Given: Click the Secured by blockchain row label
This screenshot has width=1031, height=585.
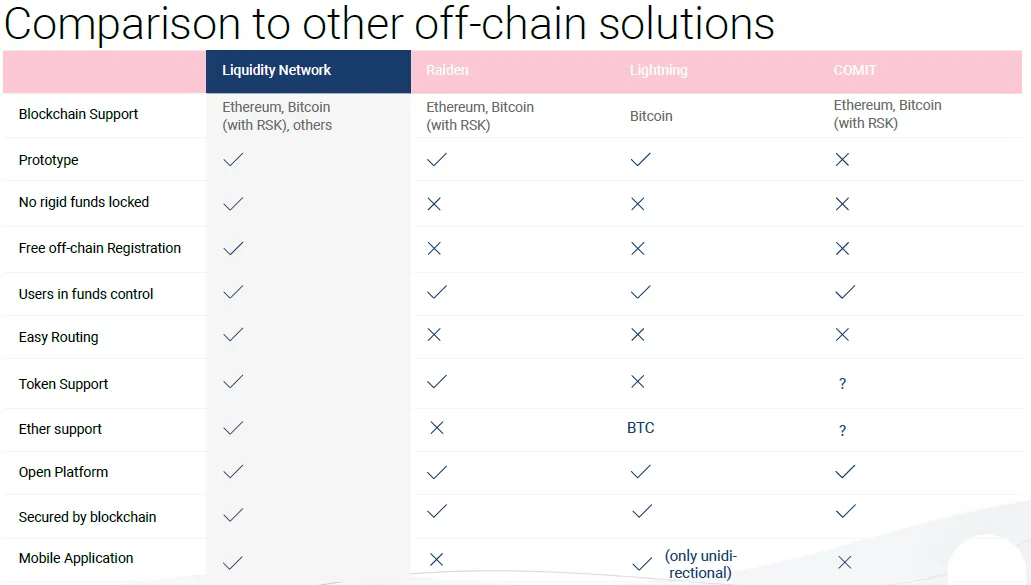Looking at the screenshot, I should click(87, 517).
